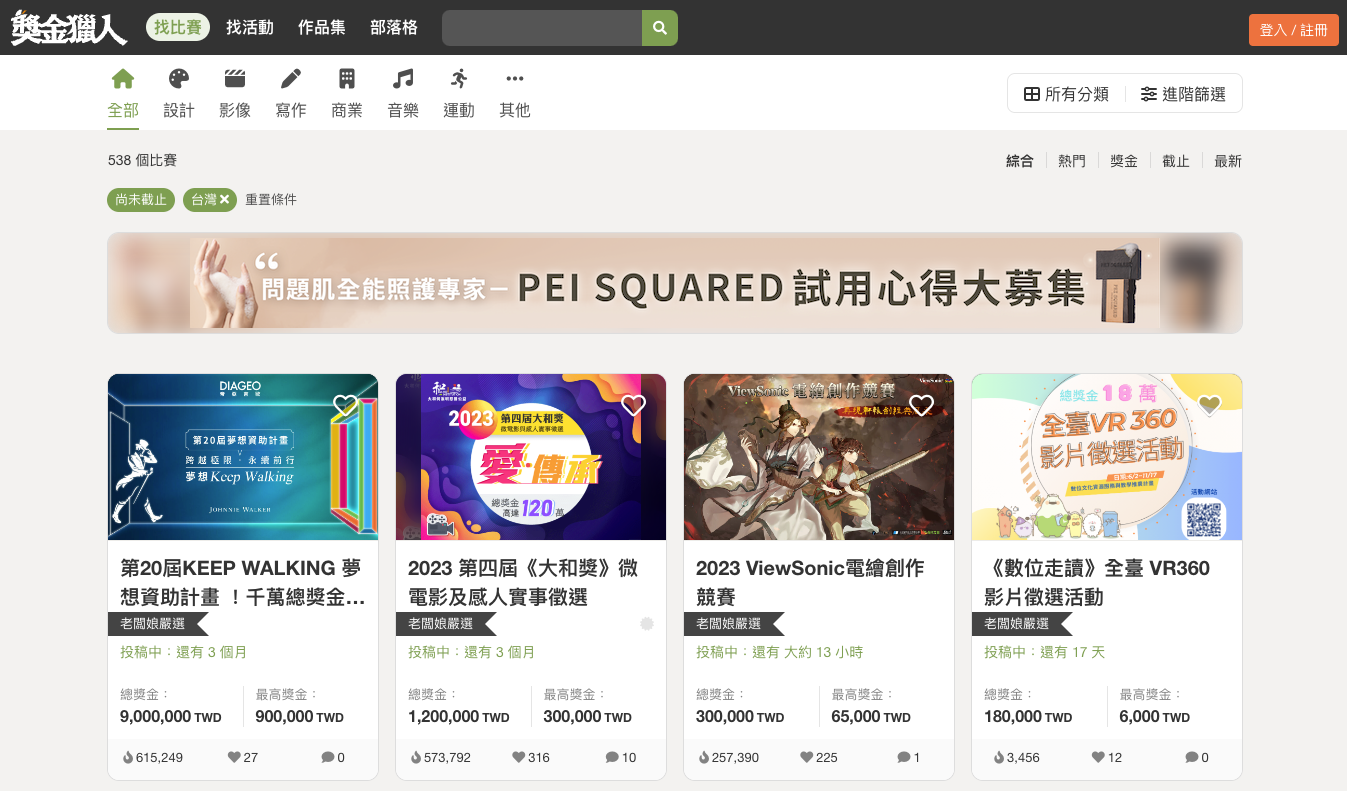Open the ViewSonic 電繪 contest thumbnail
Image resolution: width=1347 pixels, height=791 pixels.
pos(819,457)
